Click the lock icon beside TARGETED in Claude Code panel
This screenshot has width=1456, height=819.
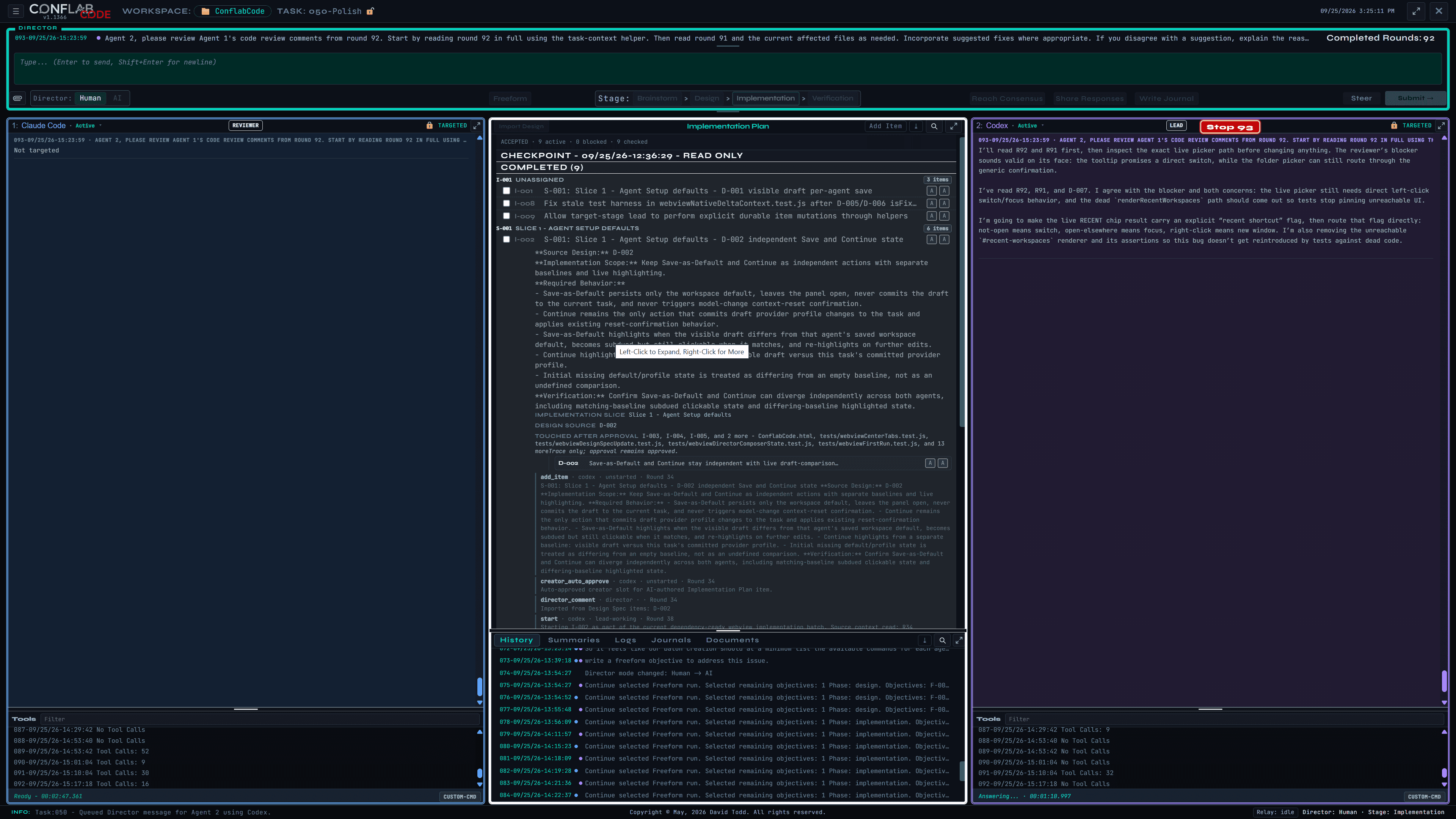click(x=430, y=126)
